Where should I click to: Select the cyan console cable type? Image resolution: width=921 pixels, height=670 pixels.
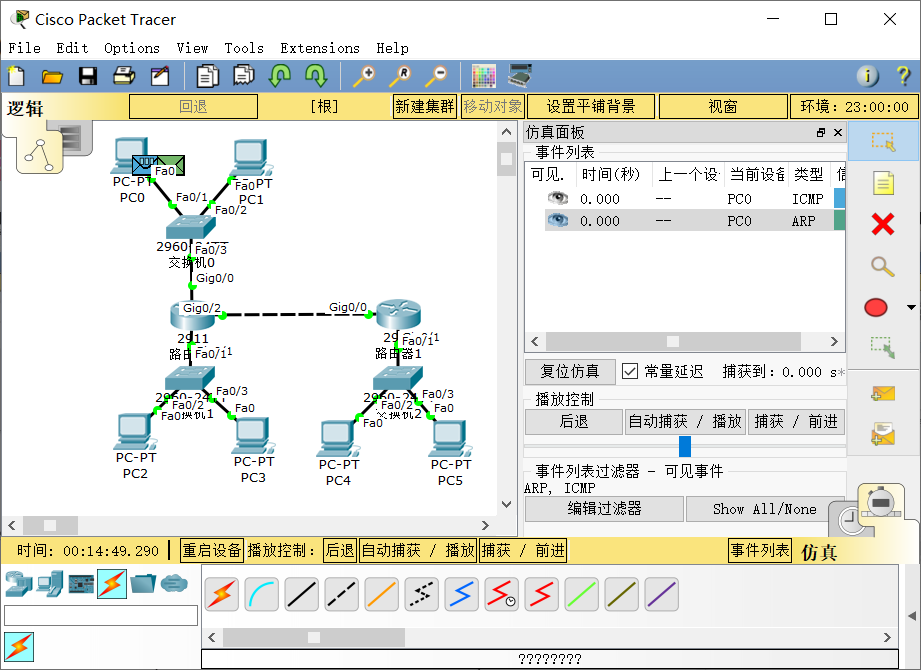tap(261, 594)
